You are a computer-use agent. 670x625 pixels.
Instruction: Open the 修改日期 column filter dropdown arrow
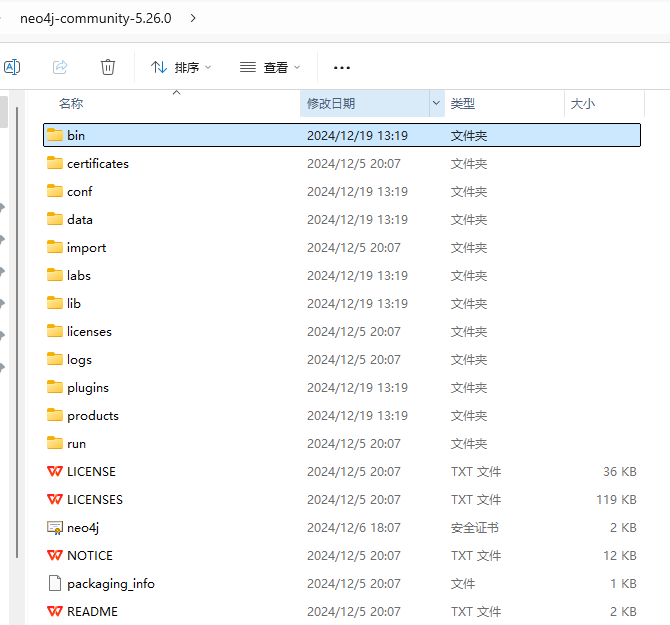pyautogui.click(x=436, y=103)
